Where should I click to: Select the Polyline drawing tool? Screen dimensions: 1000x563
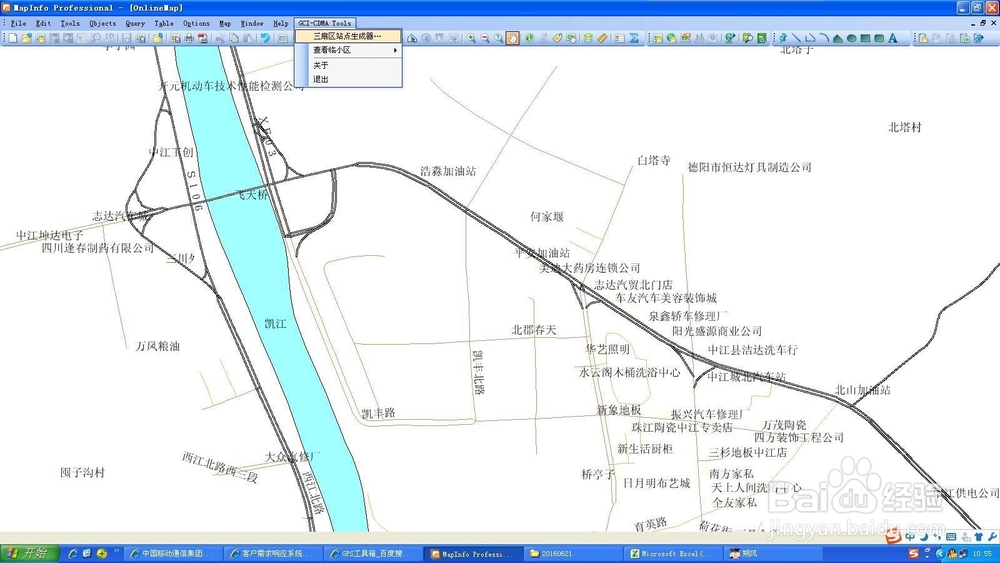tap(810, 38)
